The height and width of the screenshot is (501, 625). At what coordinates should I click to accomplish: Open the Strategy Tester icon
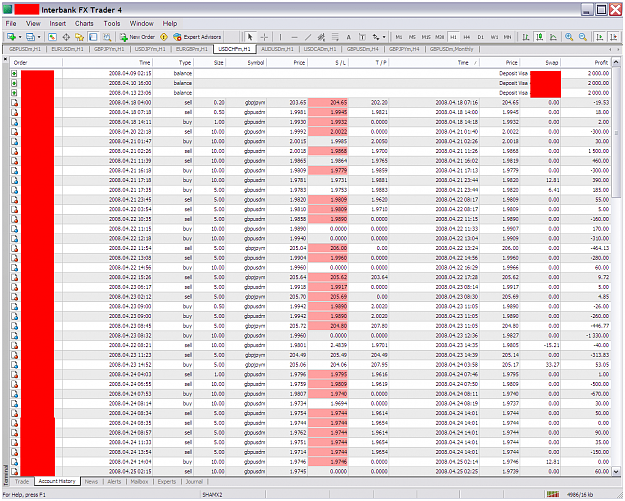click(x=107, y=37)
